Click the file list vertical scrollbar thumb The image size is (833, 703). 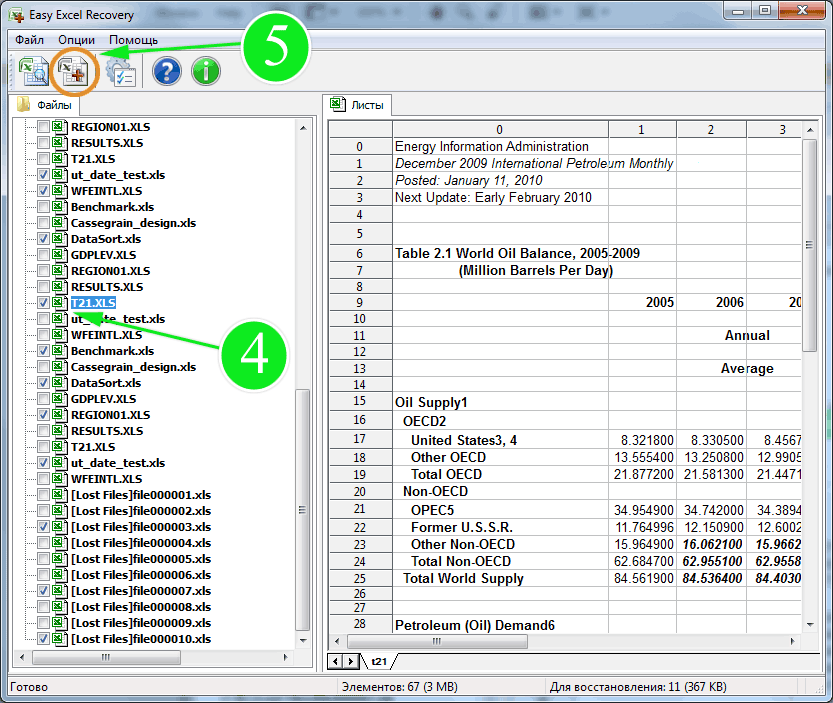(303, 510)
